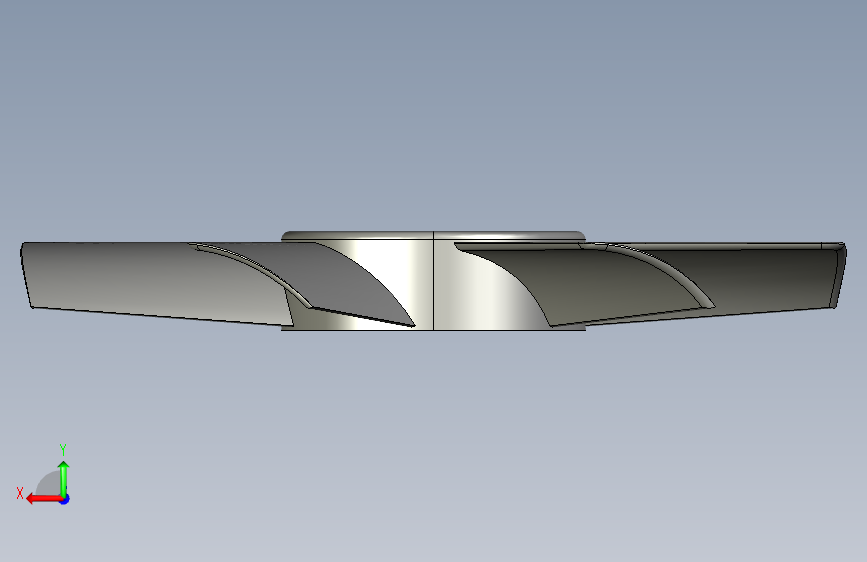Click the green Y axis arrow
The height and width of the screenshot is (562, 867).
point(64,479)
